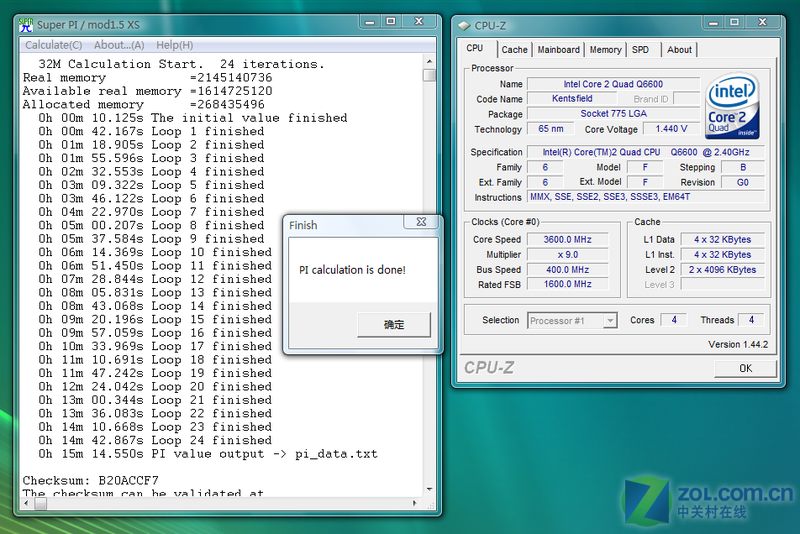Click the Package value 'Socket 775 LGA'
This screenshot has height=534, width=800.
point(613,113)
